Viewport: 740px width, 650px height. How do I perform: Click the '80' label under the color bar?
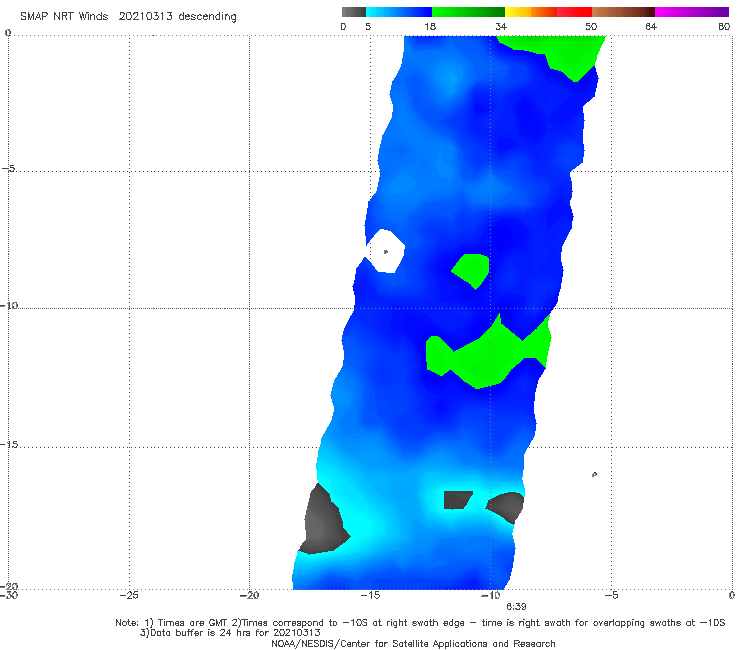724,26
